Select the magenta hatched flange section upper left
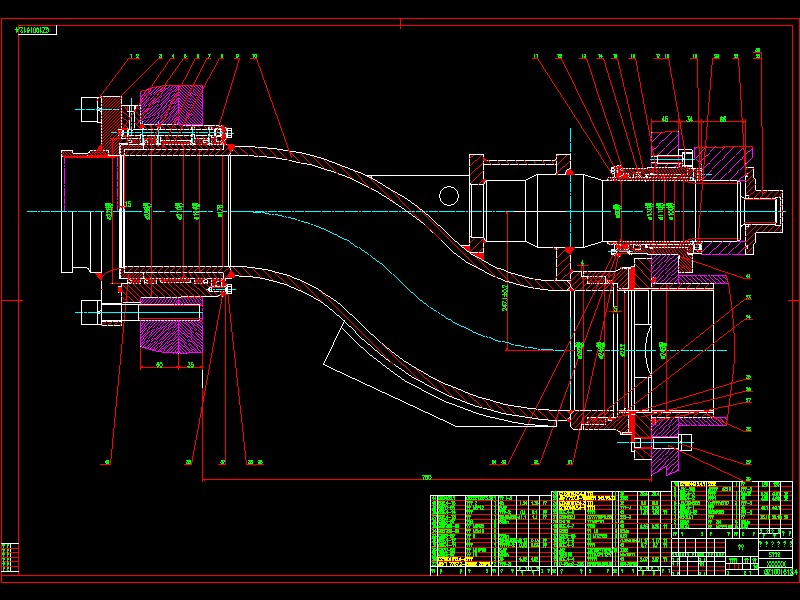Screen dimensions: 800x600 click(175, 105)
